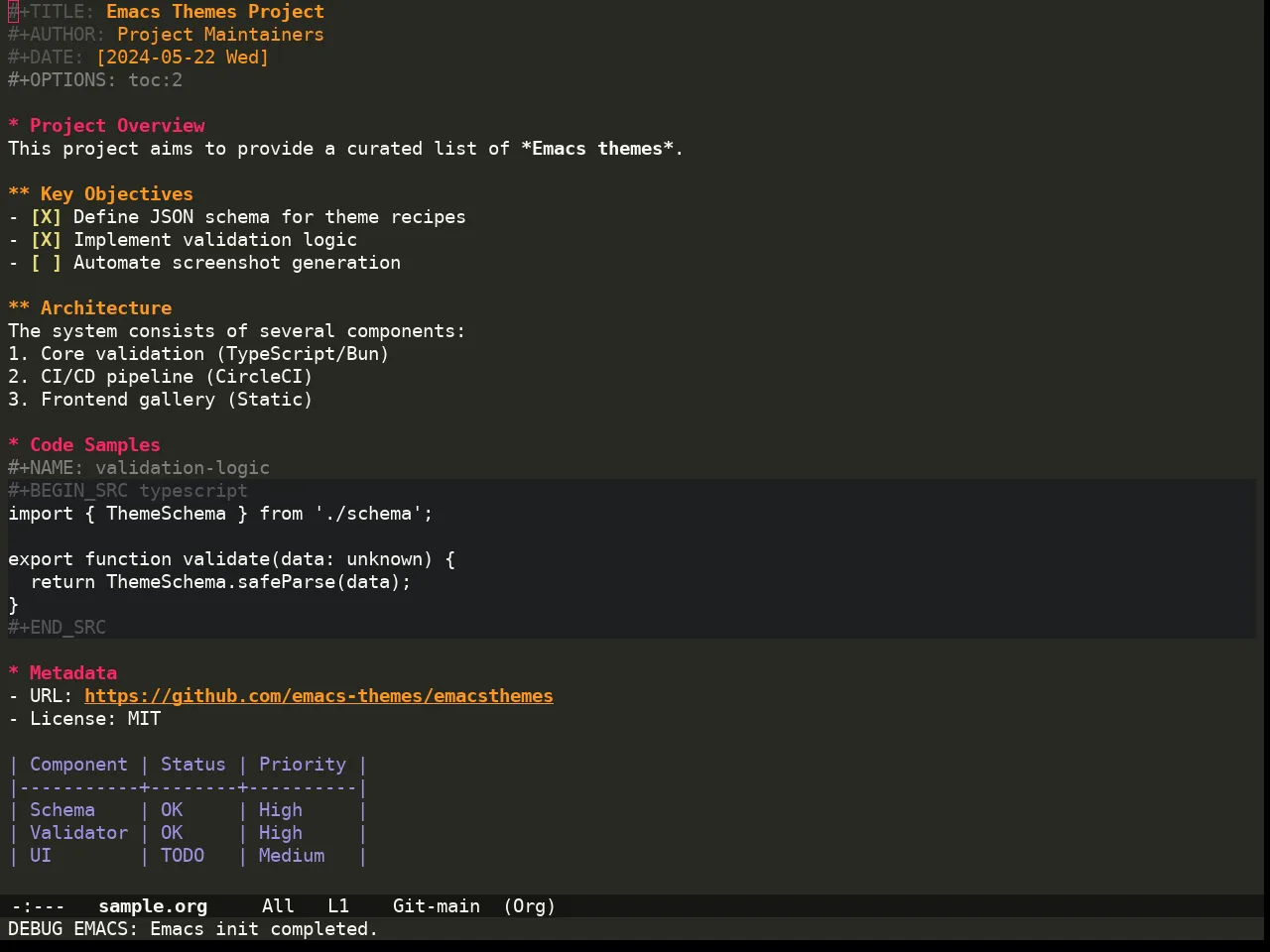Click the 'Priority' table header cell
The image size is (1270, 952).
pyautogui.click(x=303, y=765)
